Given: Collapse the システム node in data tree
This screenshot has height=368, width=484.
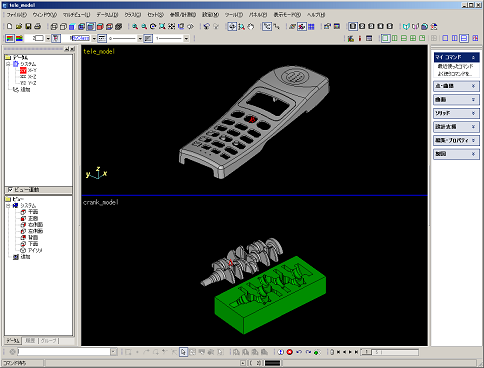Looking at the screenshot, I should (8, 64).
